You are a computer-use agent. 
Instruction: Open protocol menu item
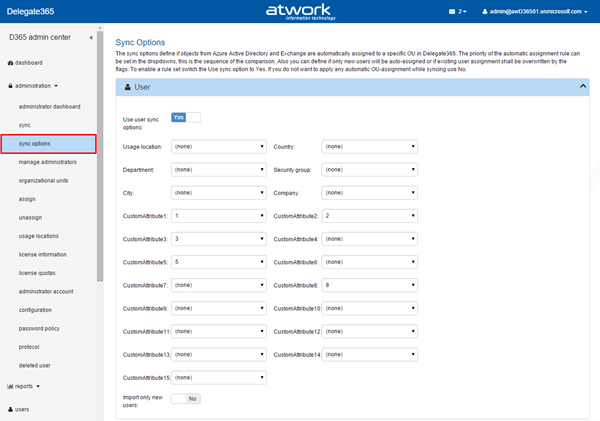pyautogui.click(x=29, y=347)
